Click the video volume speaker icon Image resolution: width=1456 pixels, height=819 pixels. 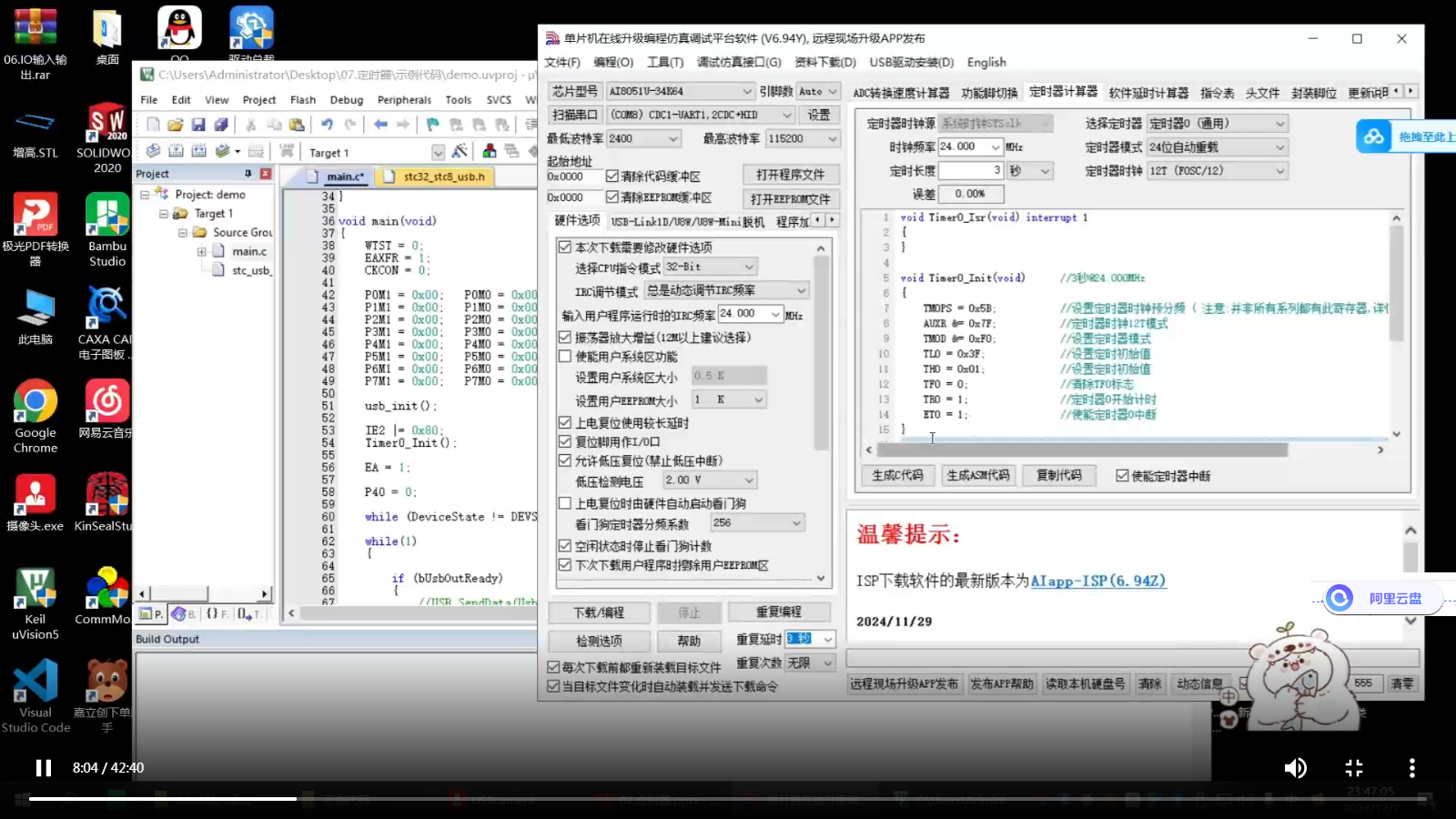tap(1295, 768)
